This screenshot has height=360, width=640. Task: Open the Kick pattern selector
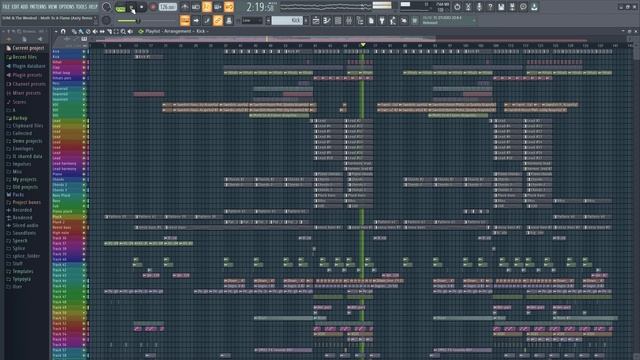pyautogui.click(x=288, y=20)
